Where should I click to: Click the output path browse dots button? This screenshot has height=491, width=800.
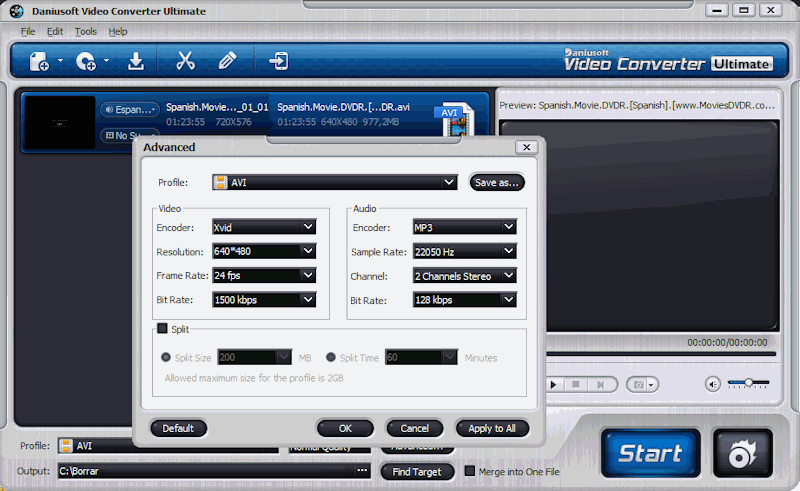pyautogui.click(x=362, y=471)
